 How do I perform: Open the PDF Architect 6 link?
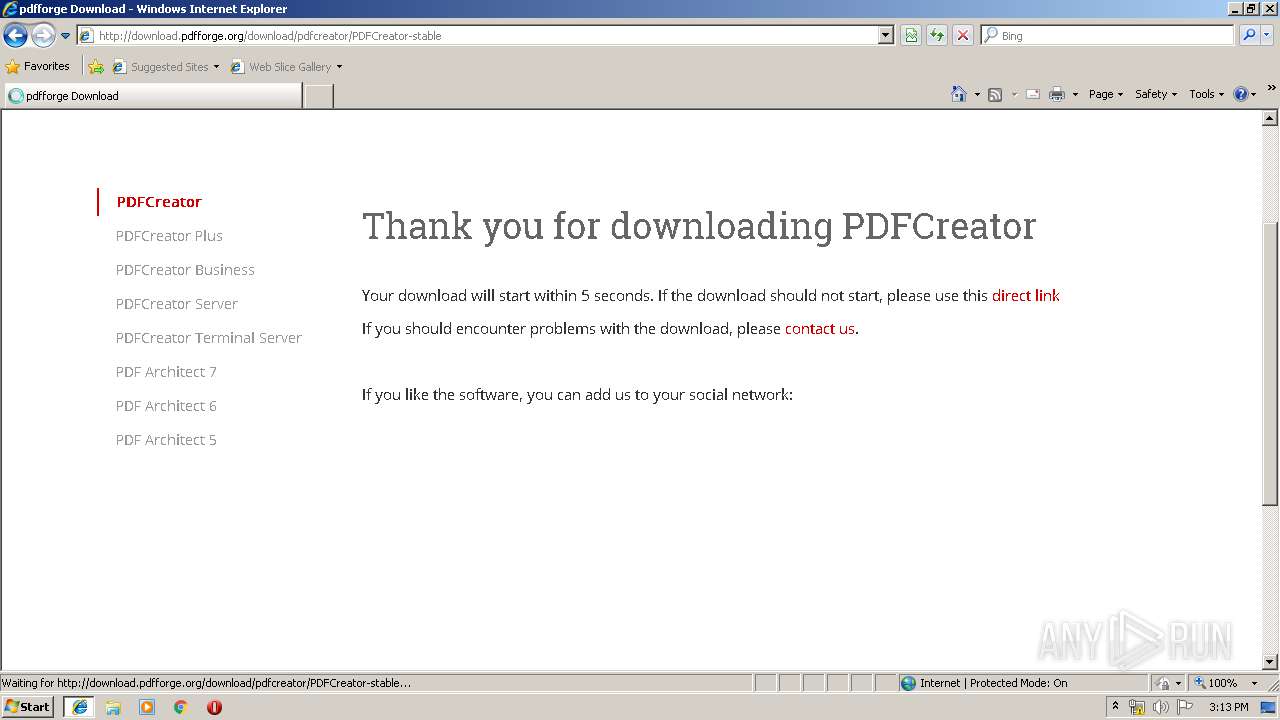(166, 406)
